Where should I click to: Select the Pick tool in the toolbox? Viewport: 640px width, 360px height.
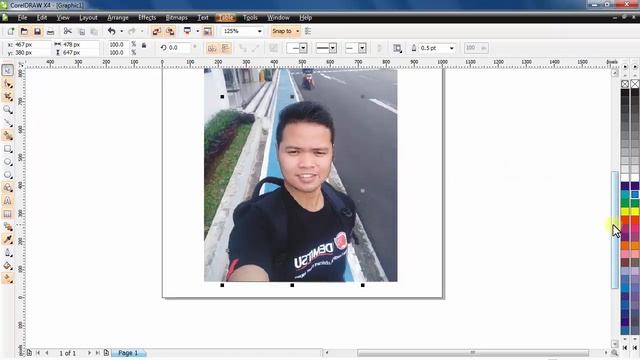(7, 70)
